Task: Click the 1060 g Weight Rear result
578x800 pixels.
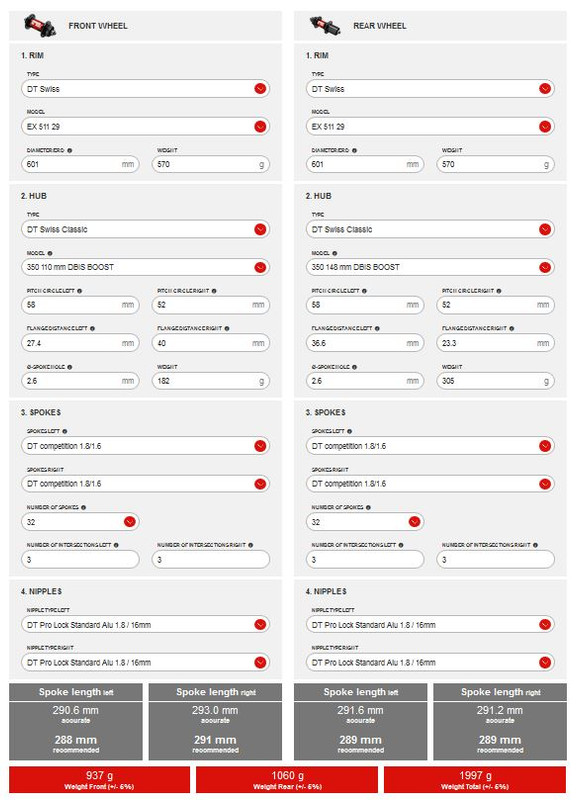Action: point(287,780)
